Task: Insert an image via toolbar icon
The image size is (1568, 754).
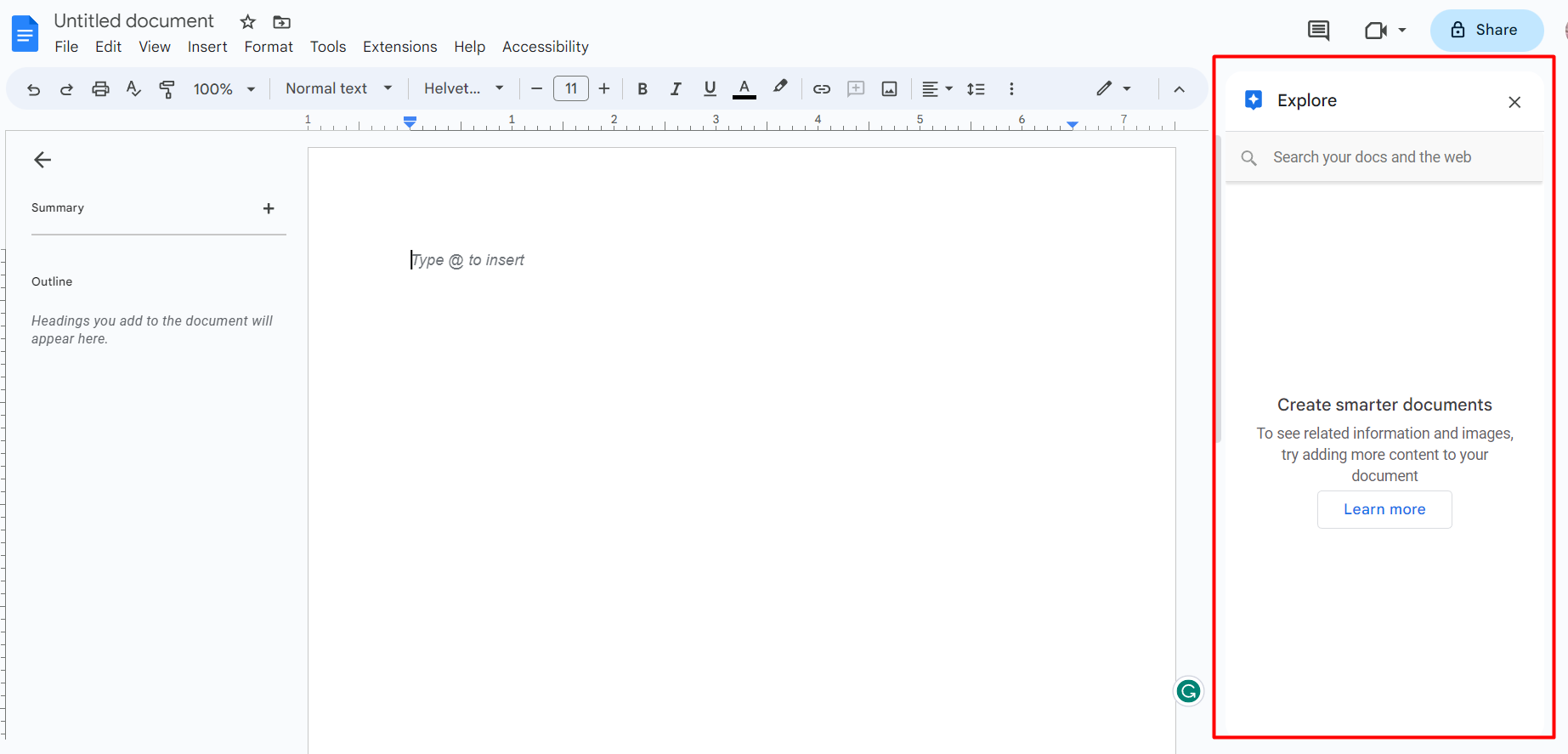Action: click(889, 89)
